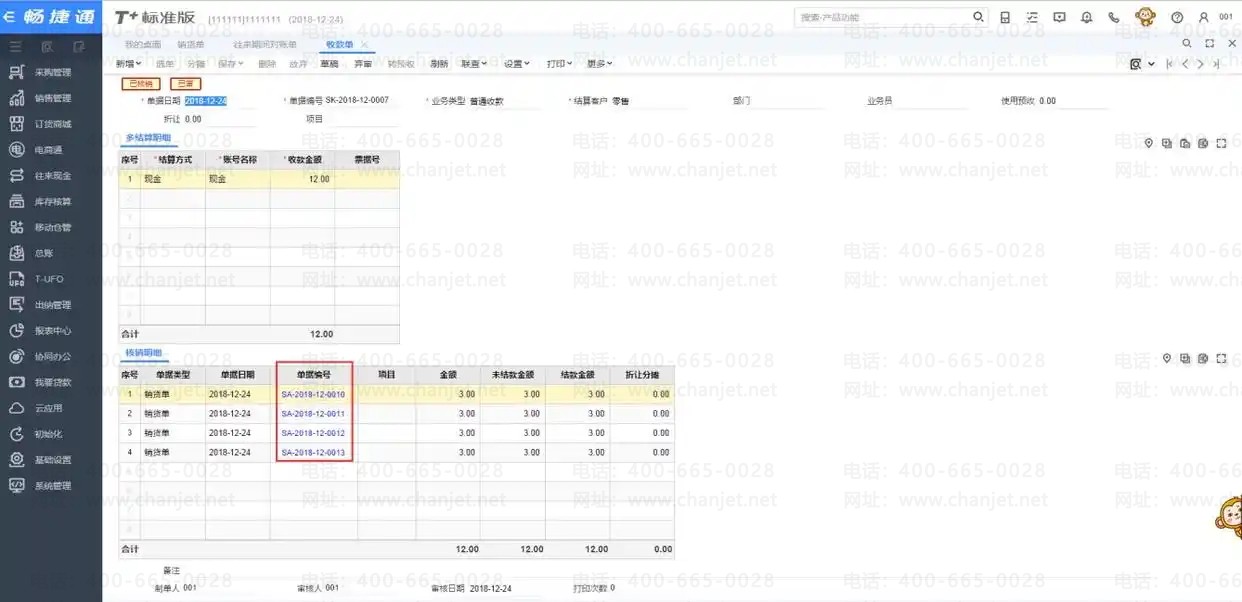The height and width of the screenshot is (602, 1242).
Task: Open 采购管理 module in the sidebar
Action: click(52, 72)
